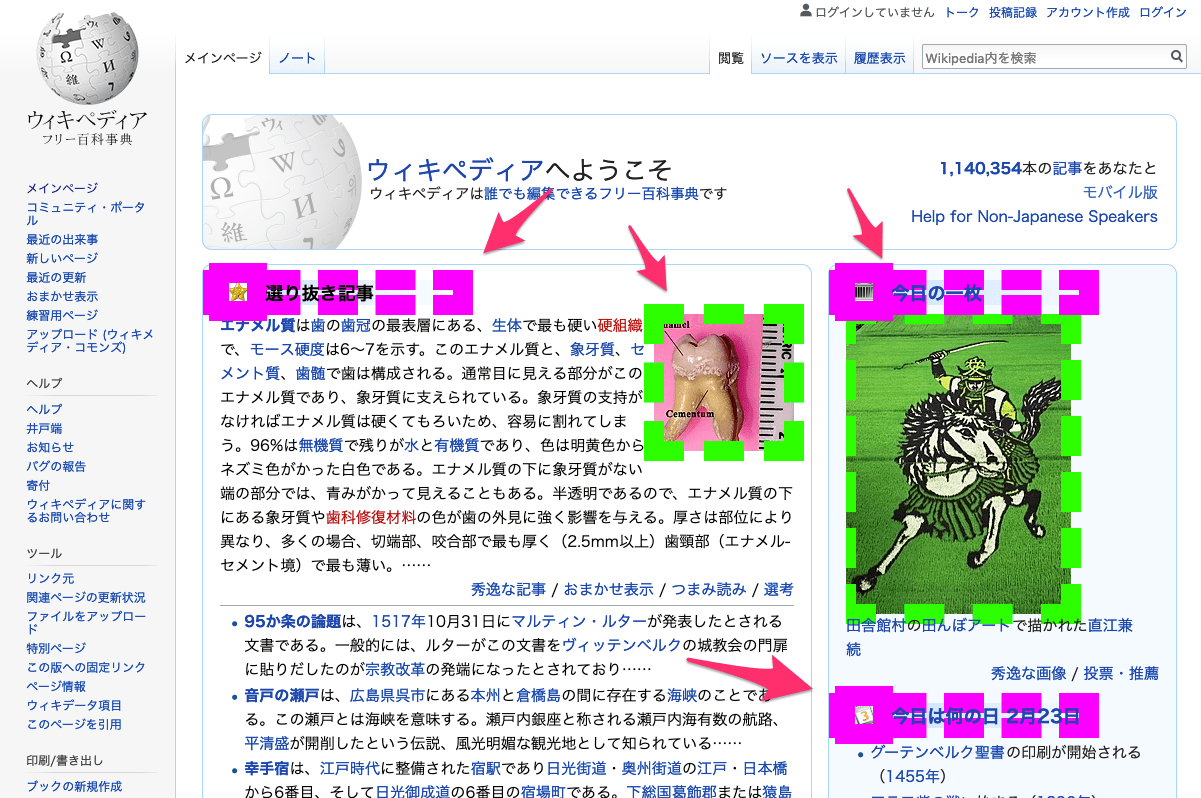Viewport: 1201px width, 798px height.
Task: Select the 閲覧 tab
Action: 731,58
